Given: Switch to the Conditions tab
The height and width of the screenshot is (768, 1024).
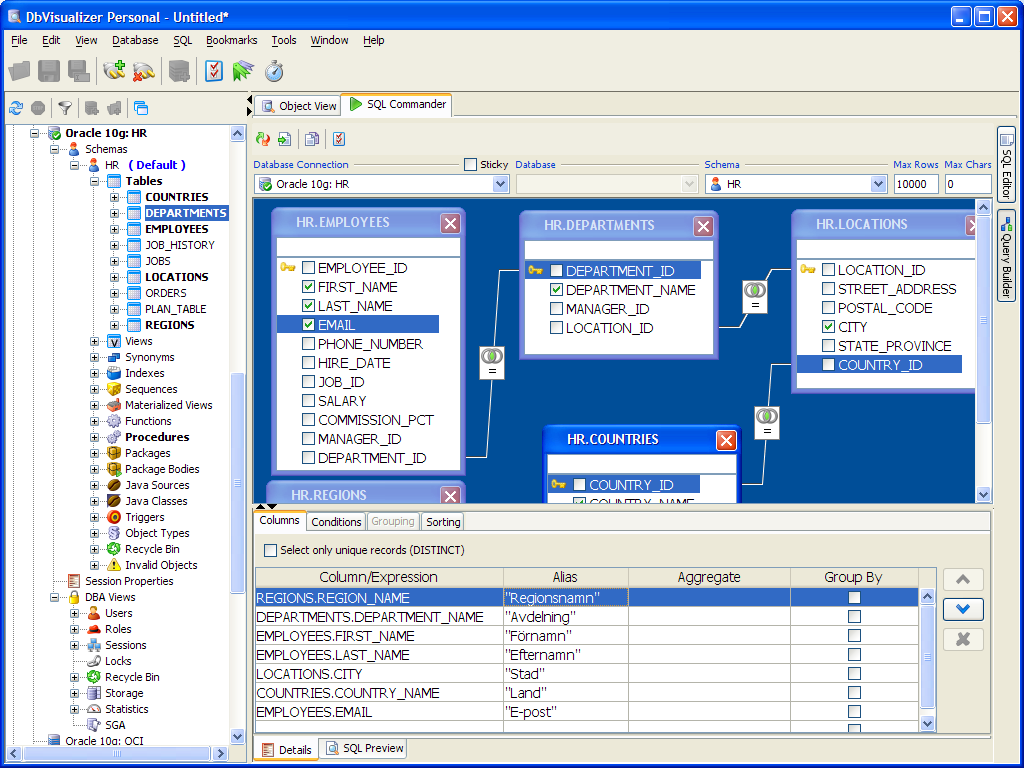Looking at the screenshot, I should (336, 522).
